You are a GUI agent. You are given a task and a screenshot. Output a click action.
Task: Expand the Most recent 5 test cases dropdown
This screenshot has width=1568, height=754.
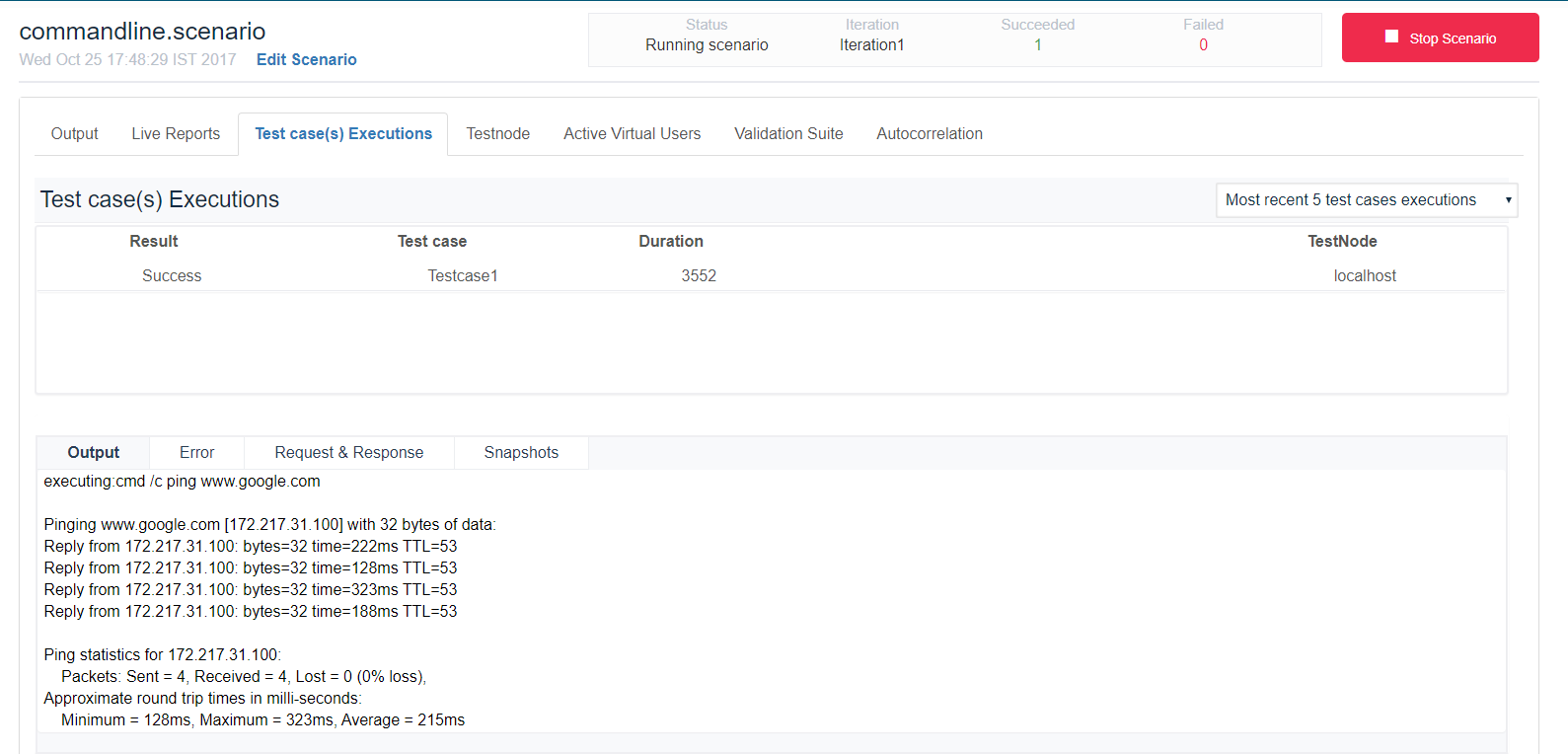click(x=1366, y=200)
